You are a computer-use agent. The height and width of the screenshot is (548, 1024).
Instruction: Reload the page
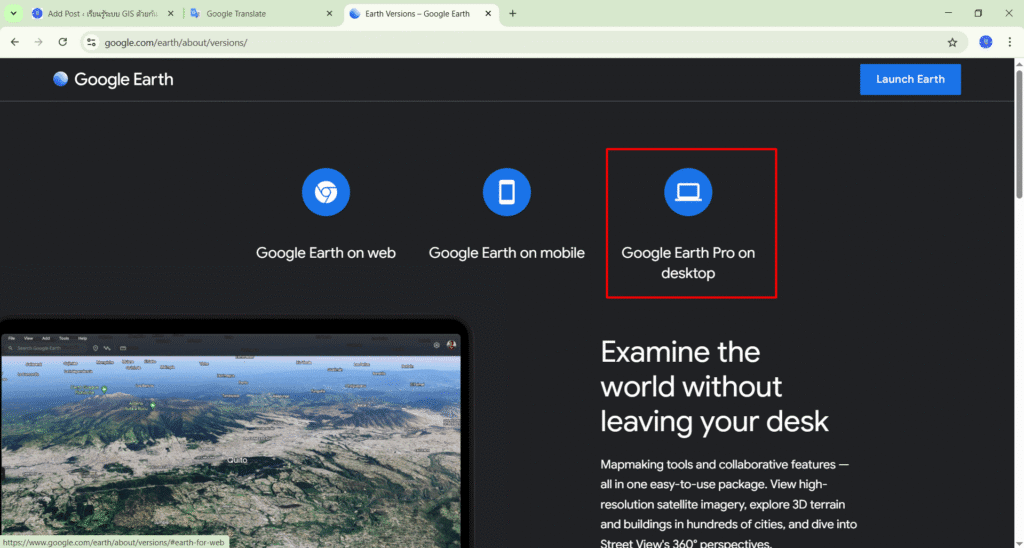pyautogui.click(x=63, y=42)
